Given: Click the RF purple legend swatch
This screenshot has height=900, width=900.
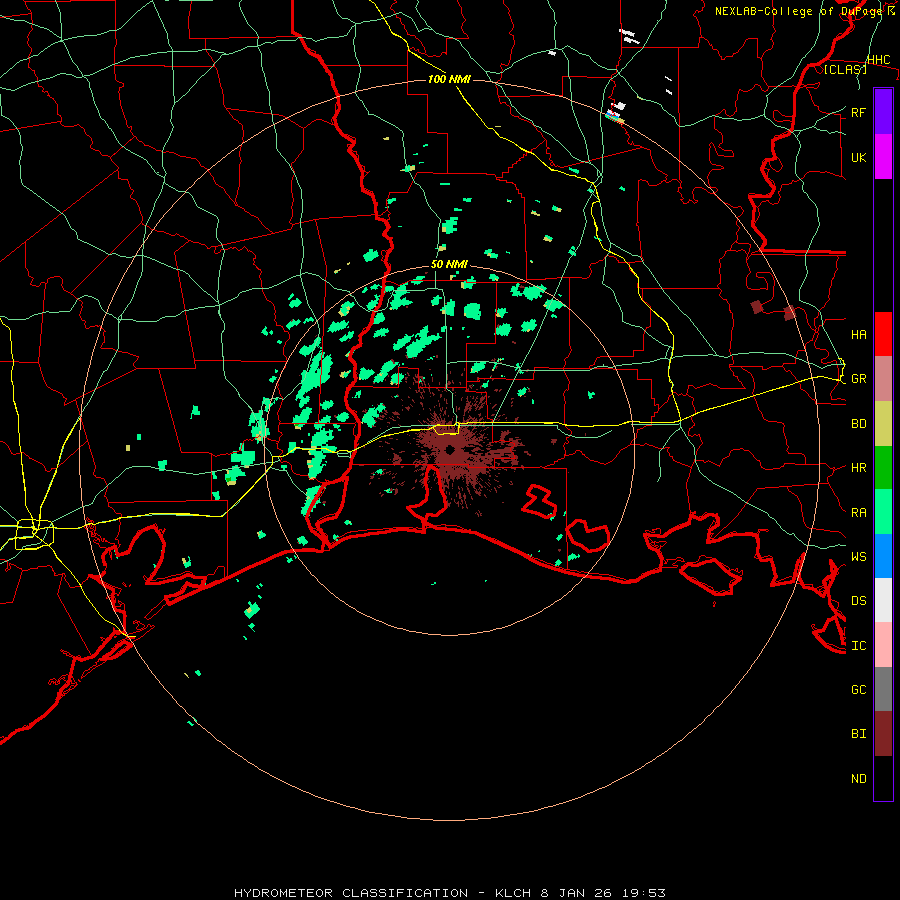Looking at the screenshot, I should click(x=883, y=112).
